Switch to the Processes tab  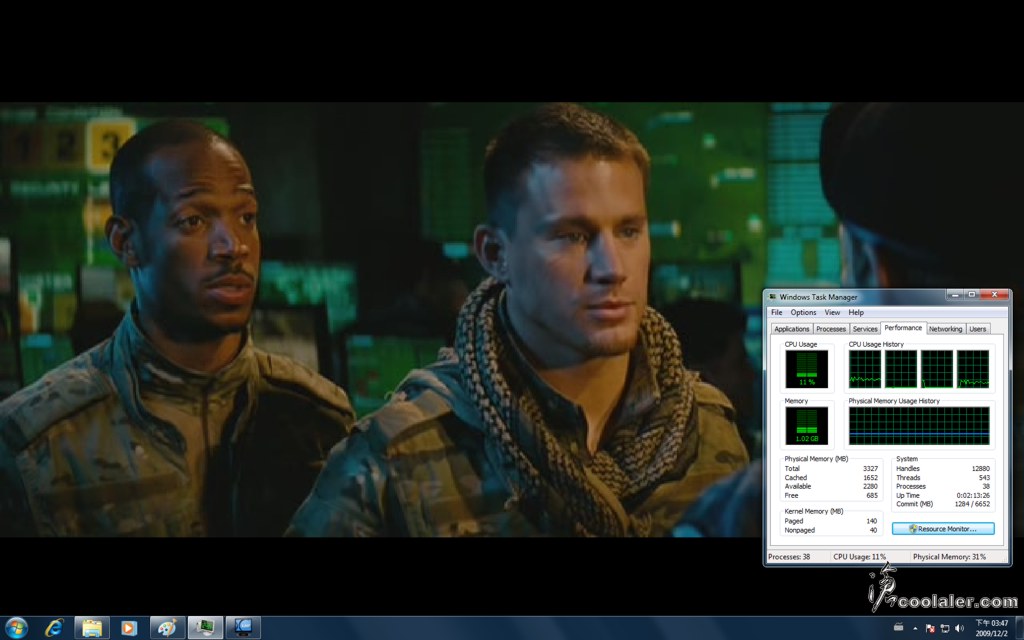pyautogui.click(x=831, y=328)
